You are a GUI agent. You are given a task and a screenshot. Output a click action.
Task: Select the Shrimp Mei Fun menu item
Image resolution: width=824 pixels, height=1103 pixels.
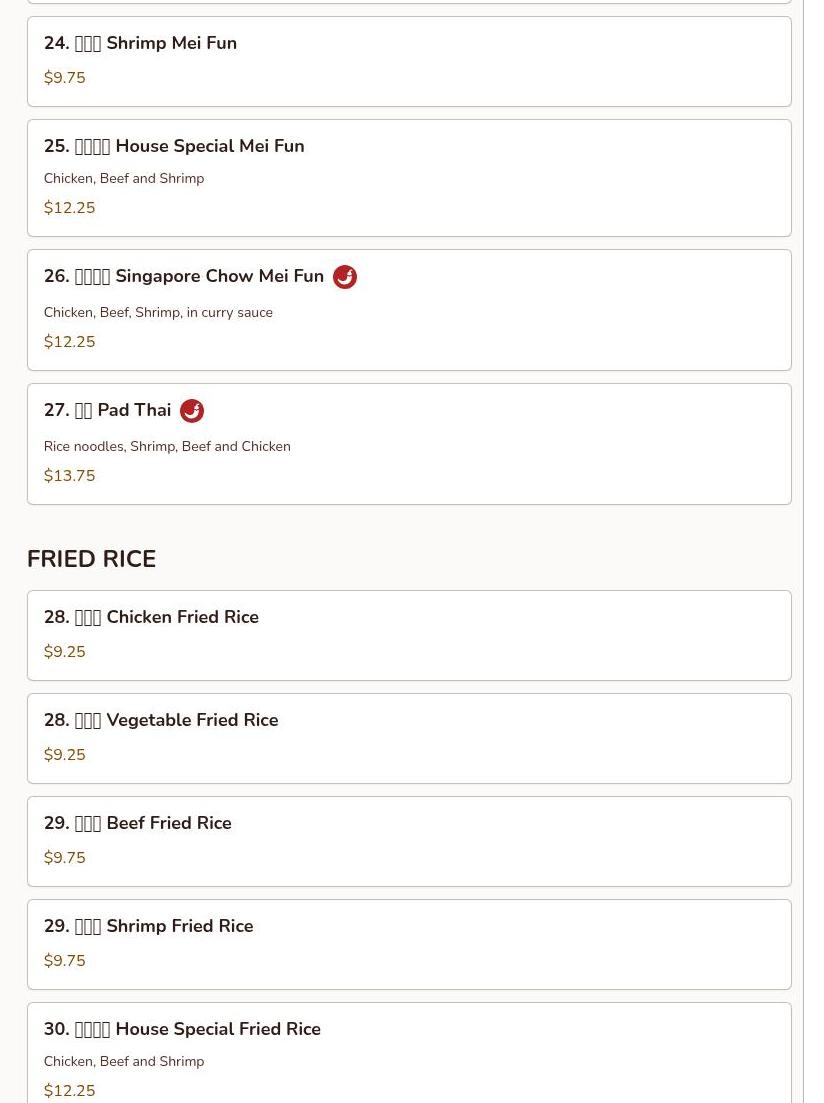[409, 62]
